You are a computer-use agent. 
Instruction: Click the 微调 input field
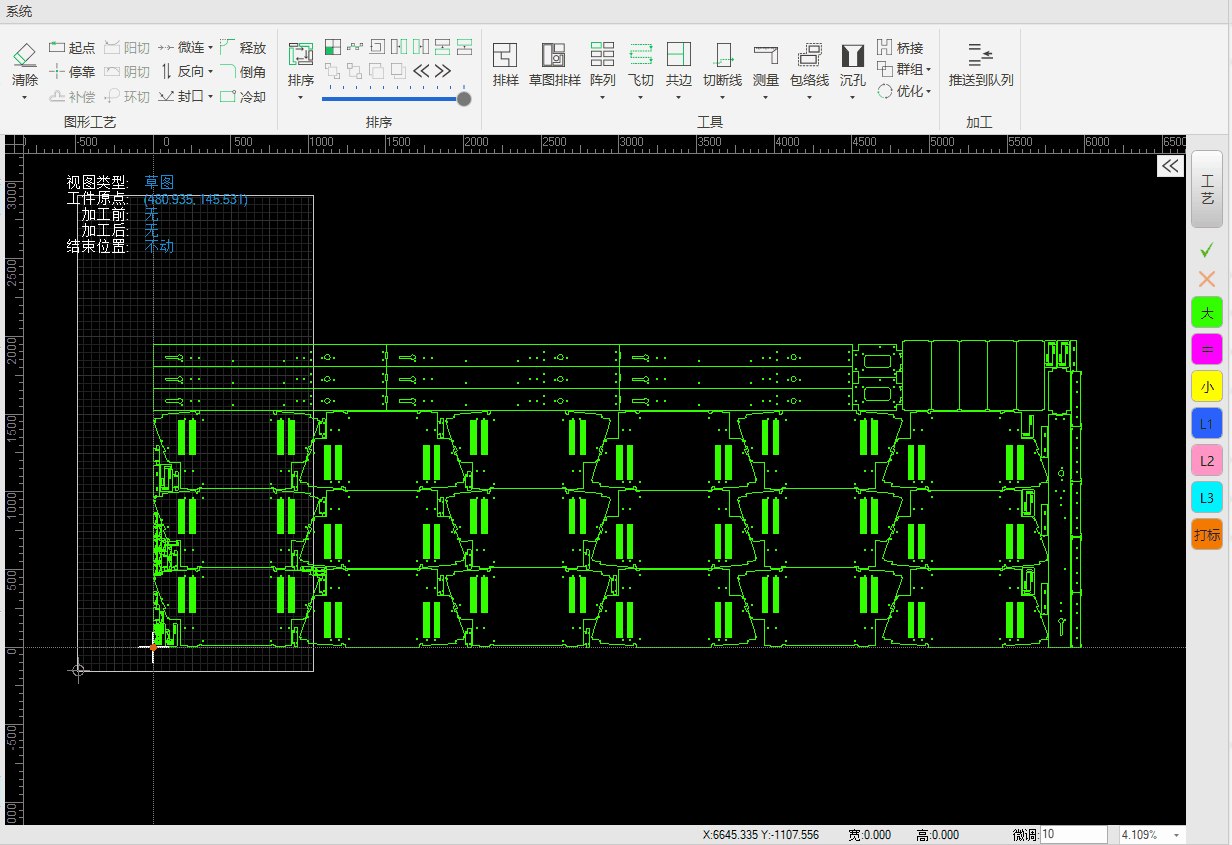click(x=1073, y=834)
